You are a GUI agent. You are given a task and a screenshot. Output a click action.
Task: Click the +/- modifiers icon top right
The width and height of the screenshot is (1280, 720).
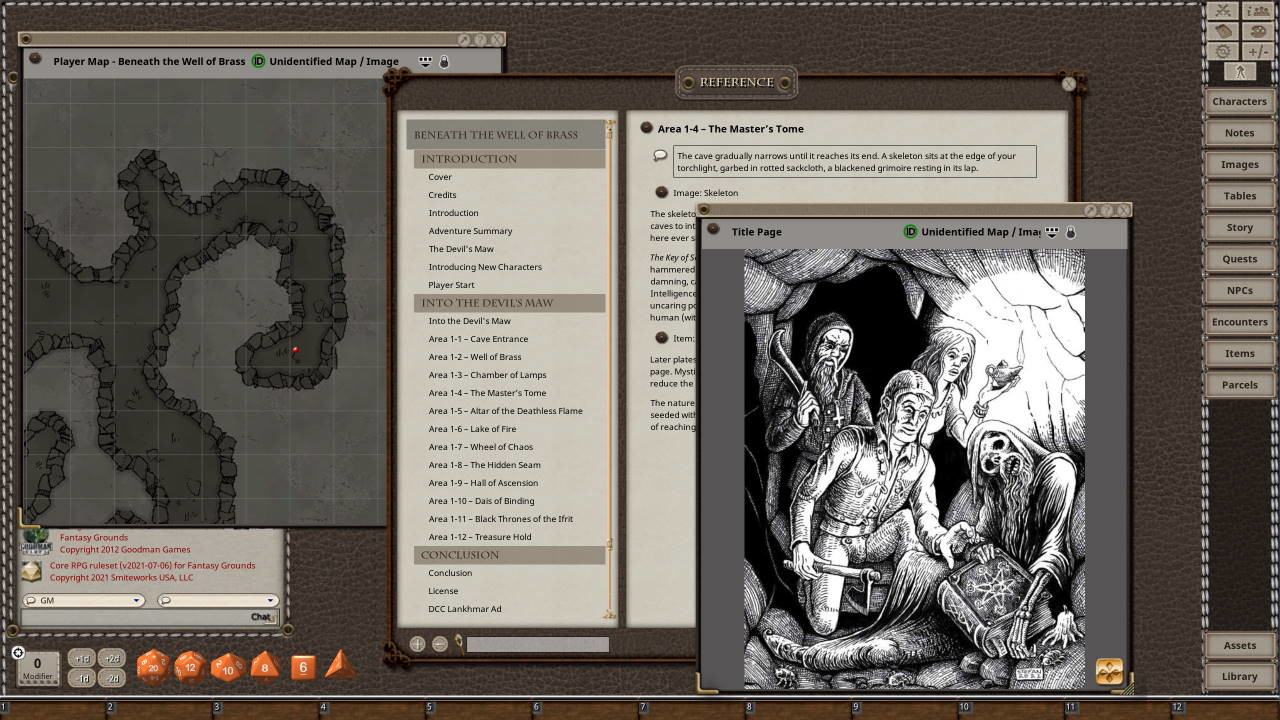1258,50
